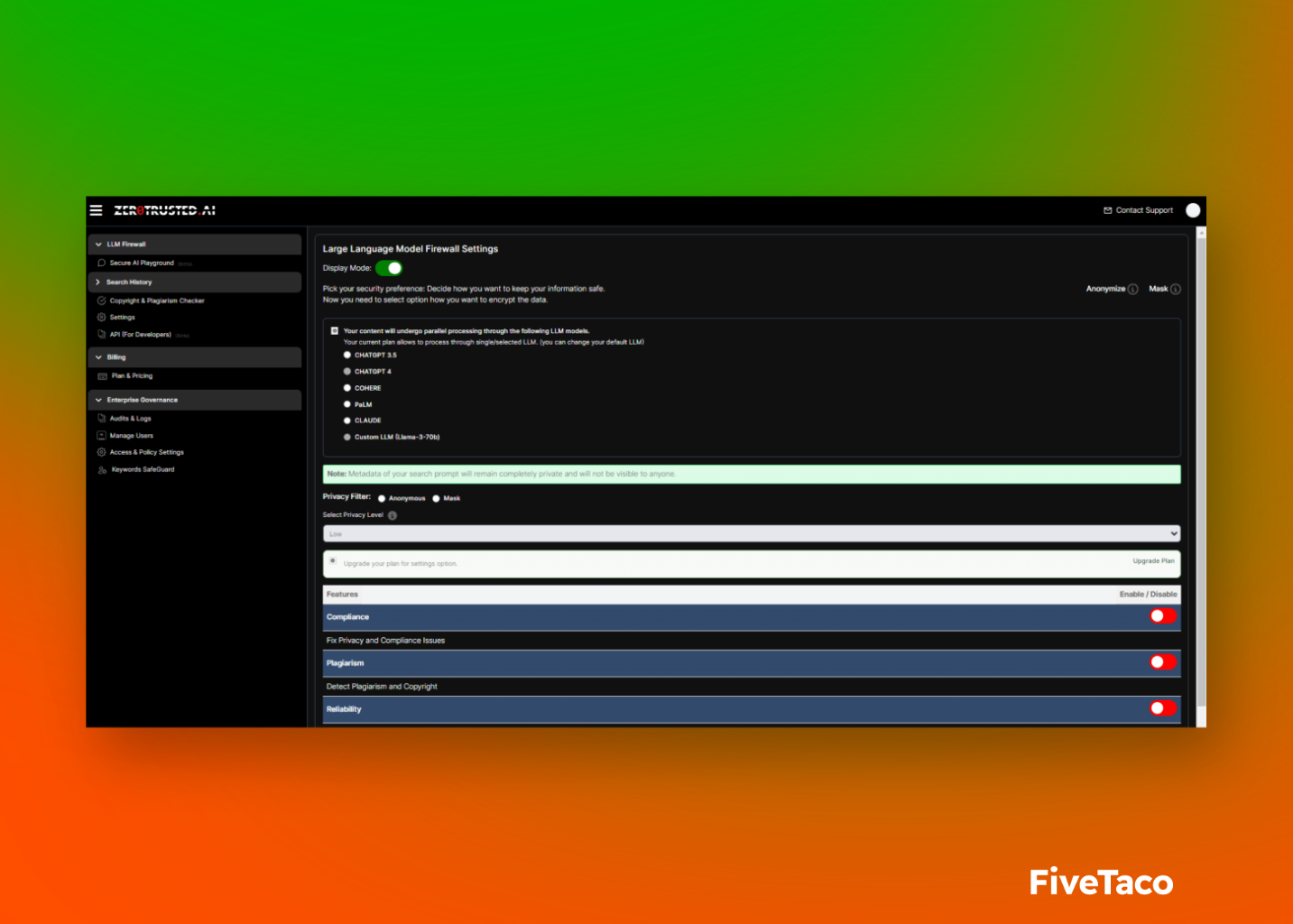This screenshot has width=1293, height=924.
Task: Click the Select Privacy Level info icon
Action: 392,515
